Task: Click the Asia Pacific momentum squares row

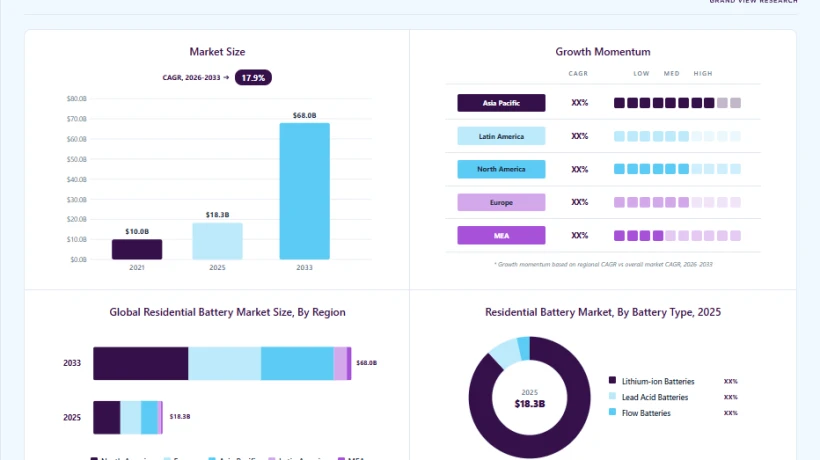Action: click(x=677, y=103)
